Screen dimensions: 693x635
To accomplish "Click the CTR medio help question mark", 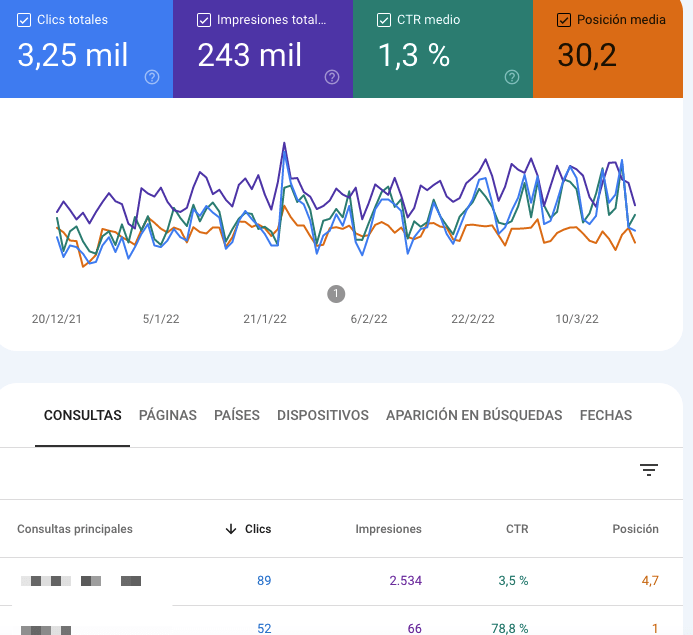I will click(512, 77).
